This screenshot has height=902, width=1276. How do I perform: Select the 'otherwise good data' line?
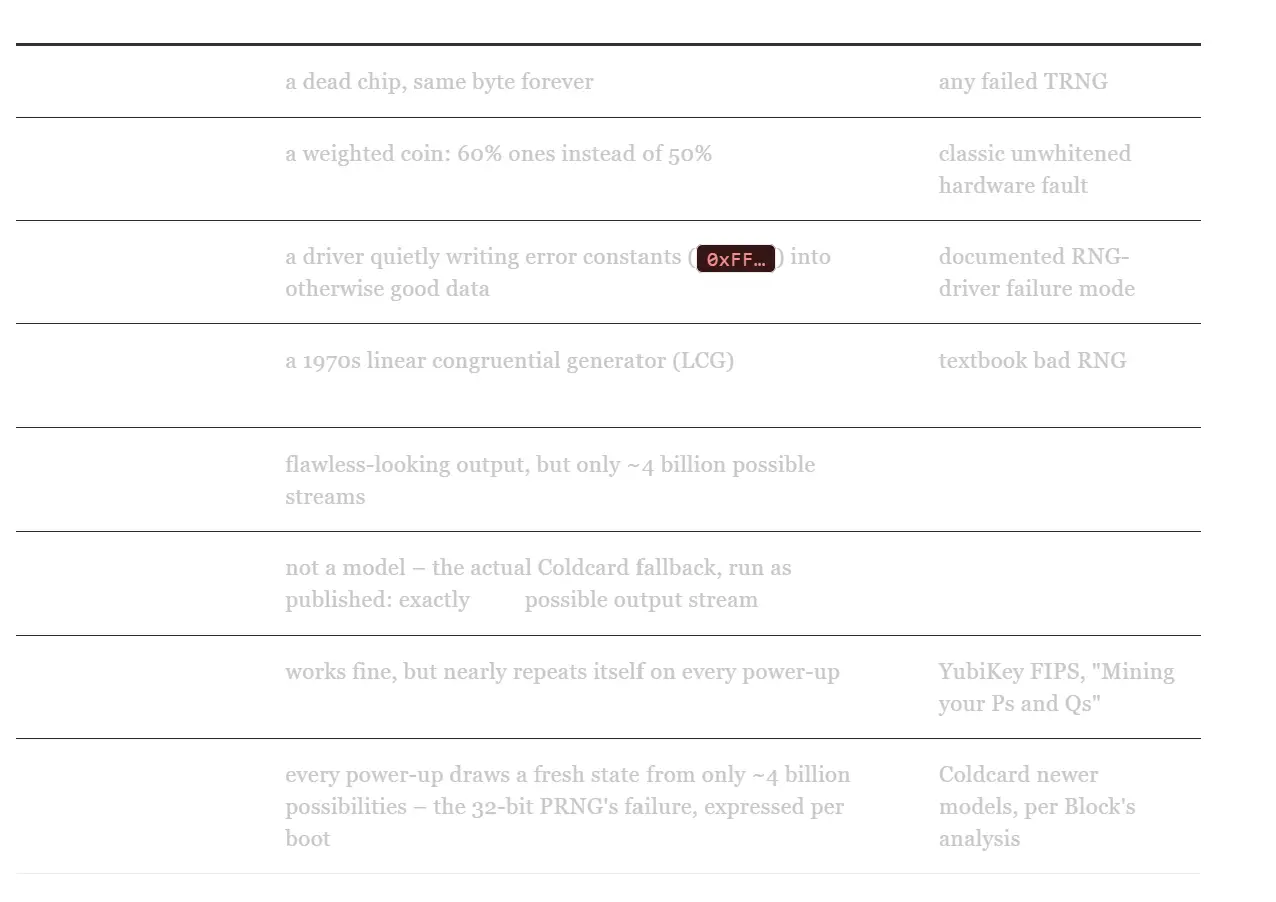pyautogui.click(x=387, y=289)
